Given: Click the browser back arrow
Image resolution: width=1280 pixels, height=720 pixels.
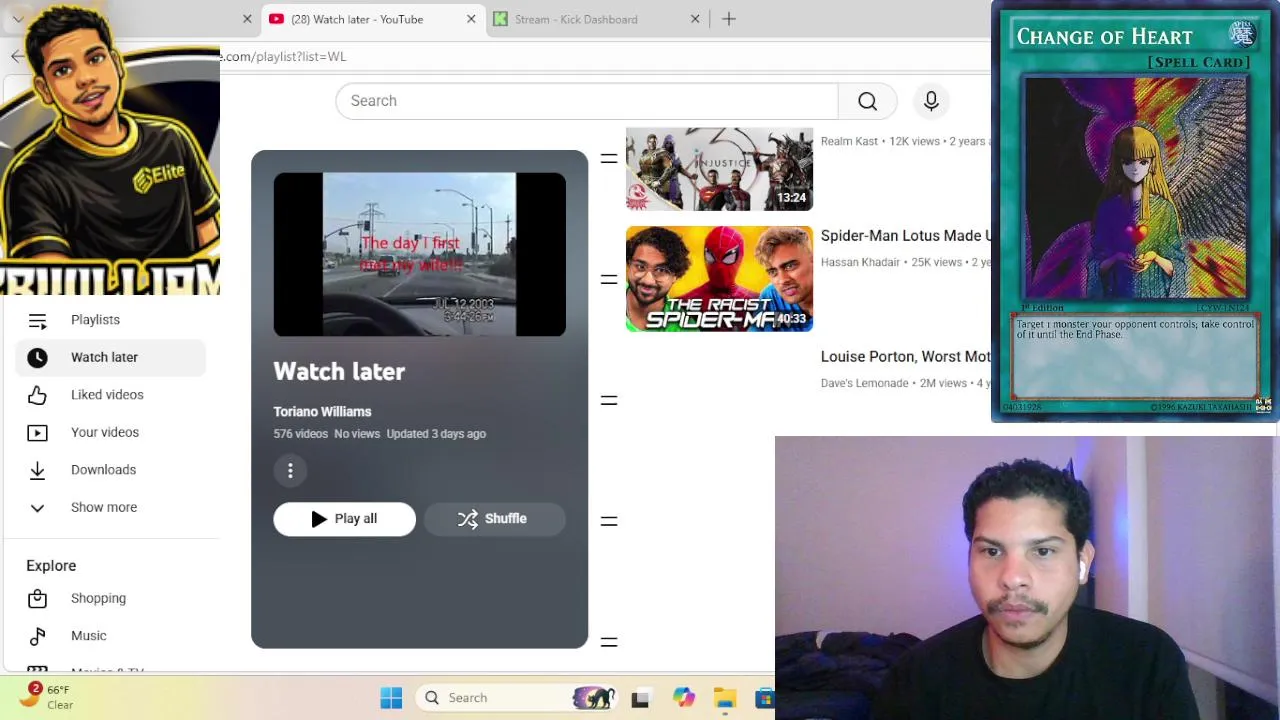Looking at the screenshot, I should (17, 56).
